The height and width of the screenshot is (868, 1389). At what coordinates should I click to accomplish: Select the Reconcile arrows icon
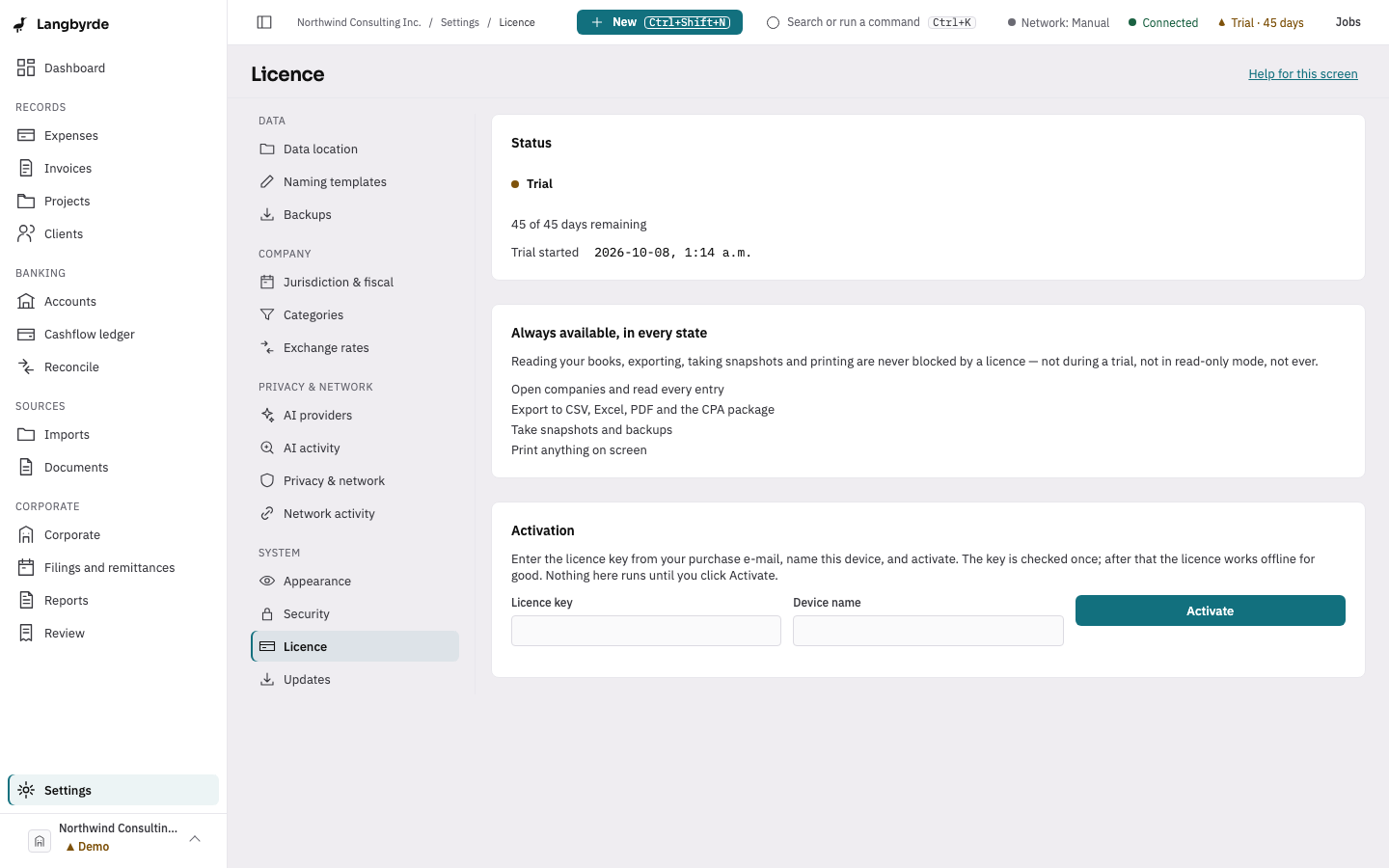point(26,366)
